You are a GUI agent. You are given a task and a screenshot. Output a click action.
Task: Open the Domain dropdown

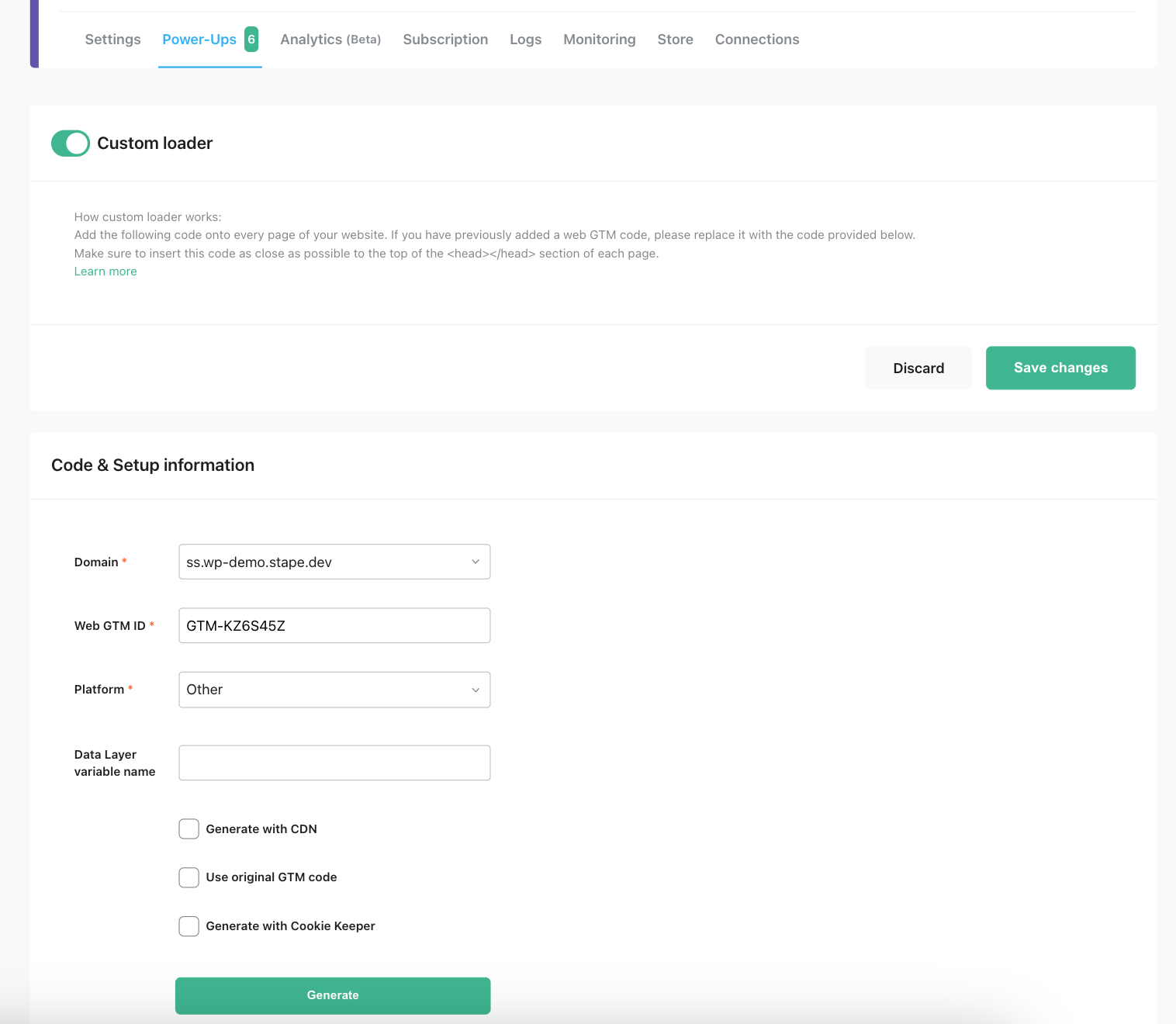(x=334, y=562)
